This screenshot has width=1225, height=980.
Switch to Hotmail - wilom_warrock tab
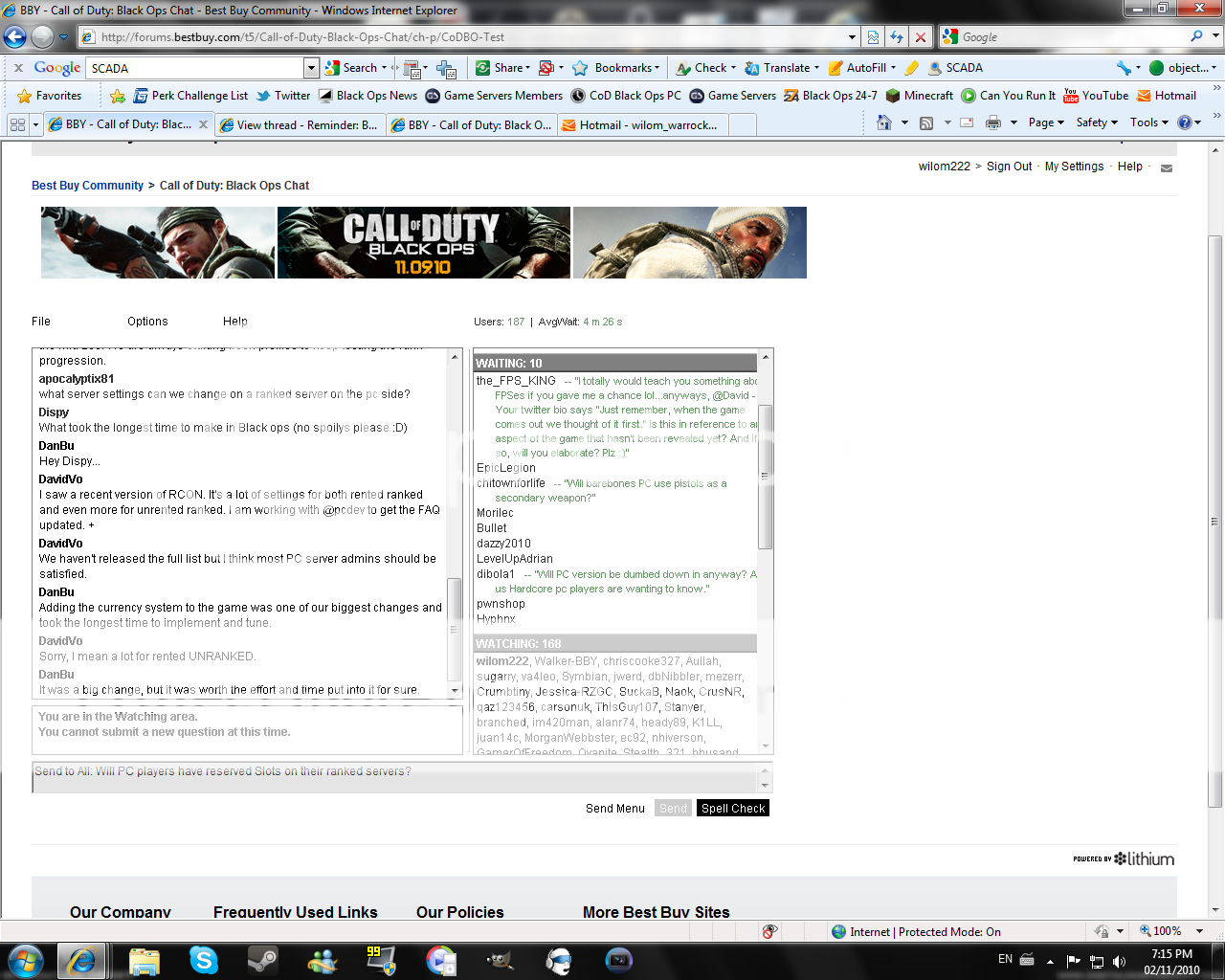642,125
